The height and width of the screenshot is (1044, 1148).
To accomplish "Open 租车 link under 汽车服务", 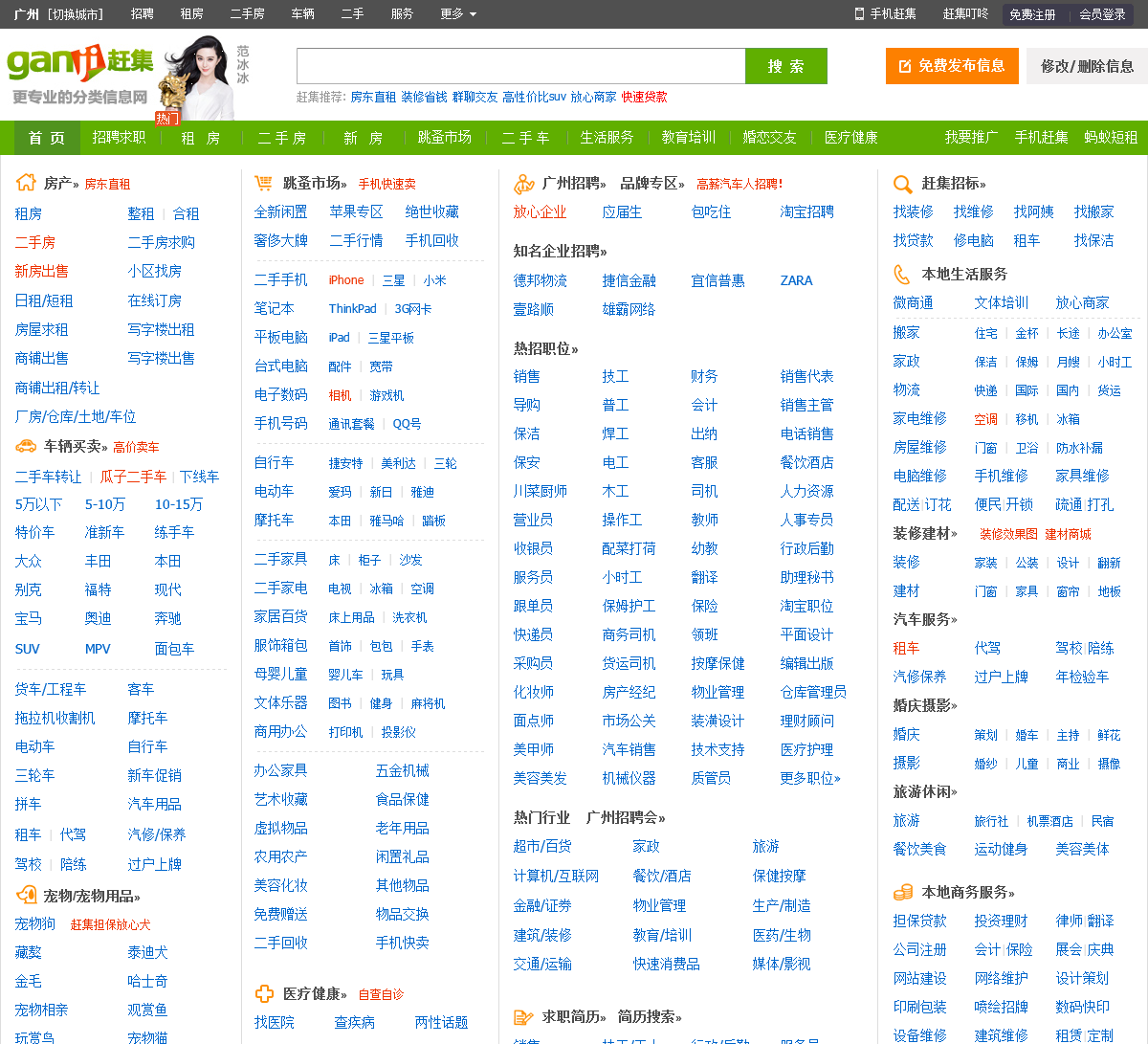I will tap(906, 648).
